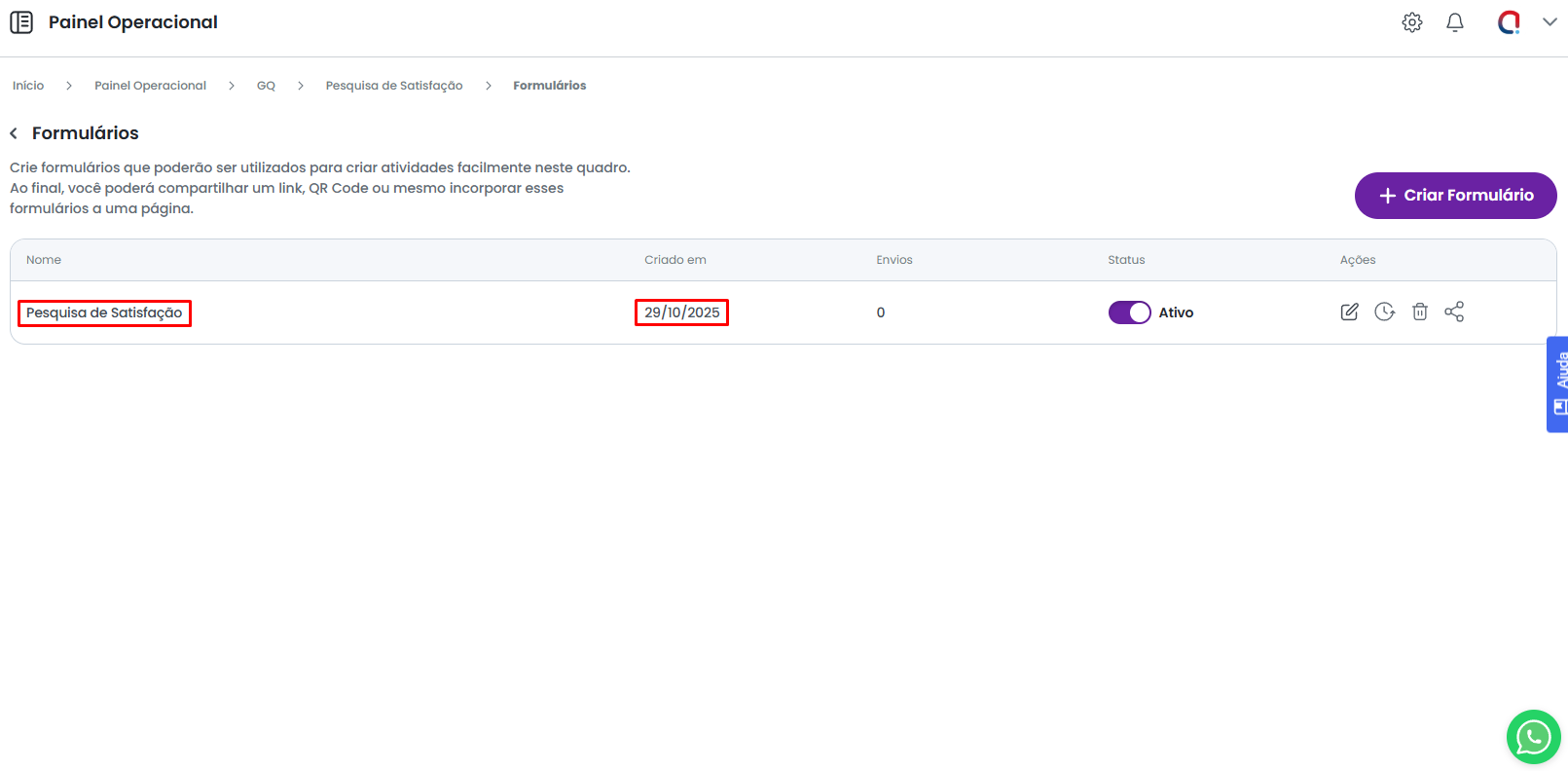1568x771 pixels.
Task: Click the share form icon
Action: pos(1454,312)
